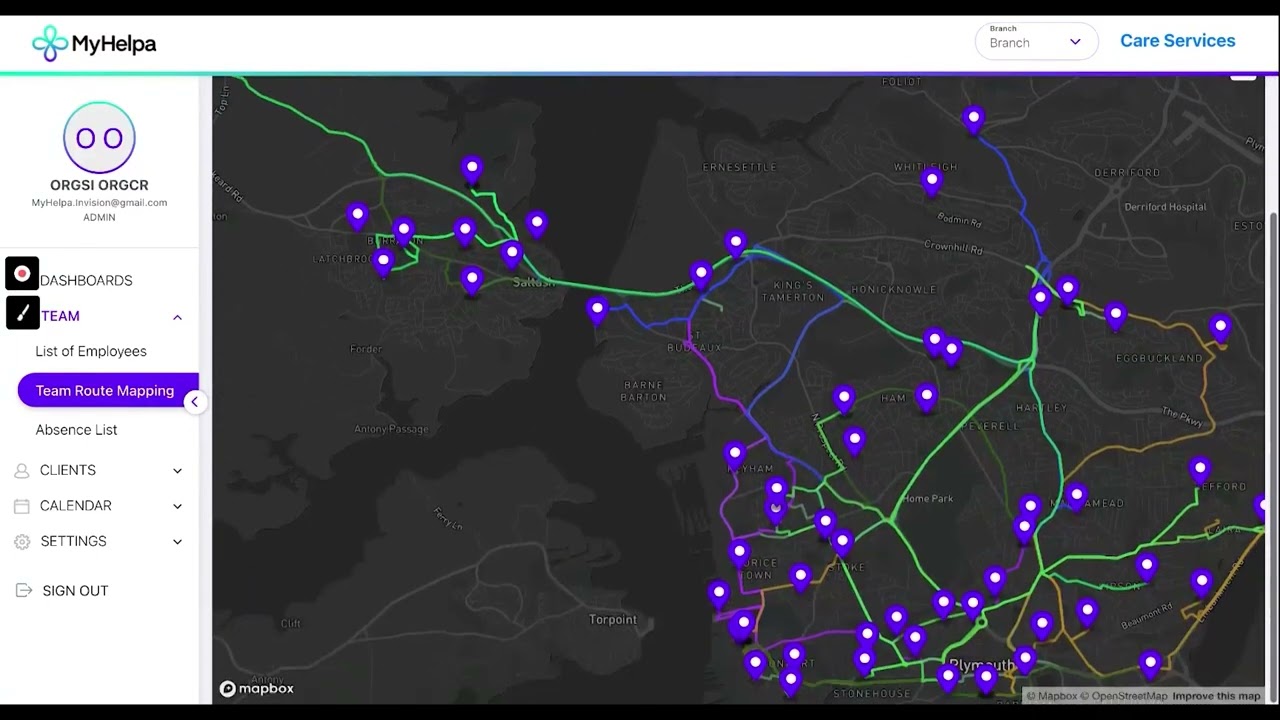The width and height of the screenshot is (1280, 720).
Task: Select the pin above Stonehouse label
Action: click(x=865, y=661)
